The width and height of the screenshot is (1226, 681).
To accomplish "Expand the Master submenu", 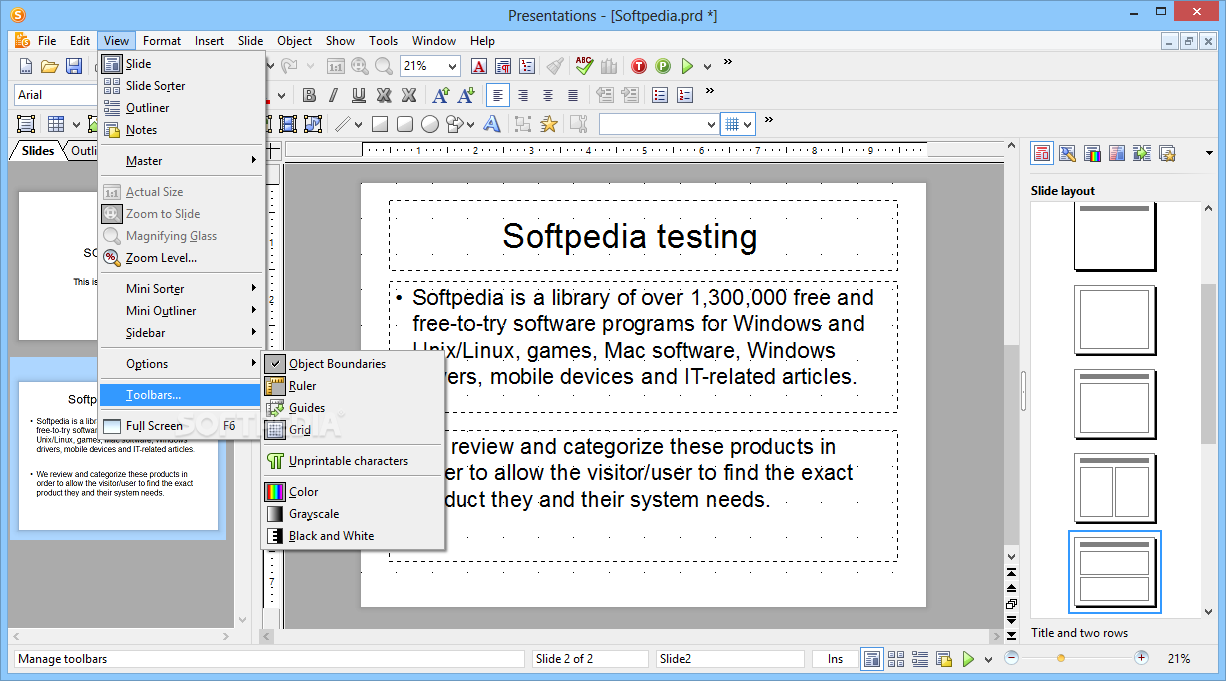I will tap(181, 161).
